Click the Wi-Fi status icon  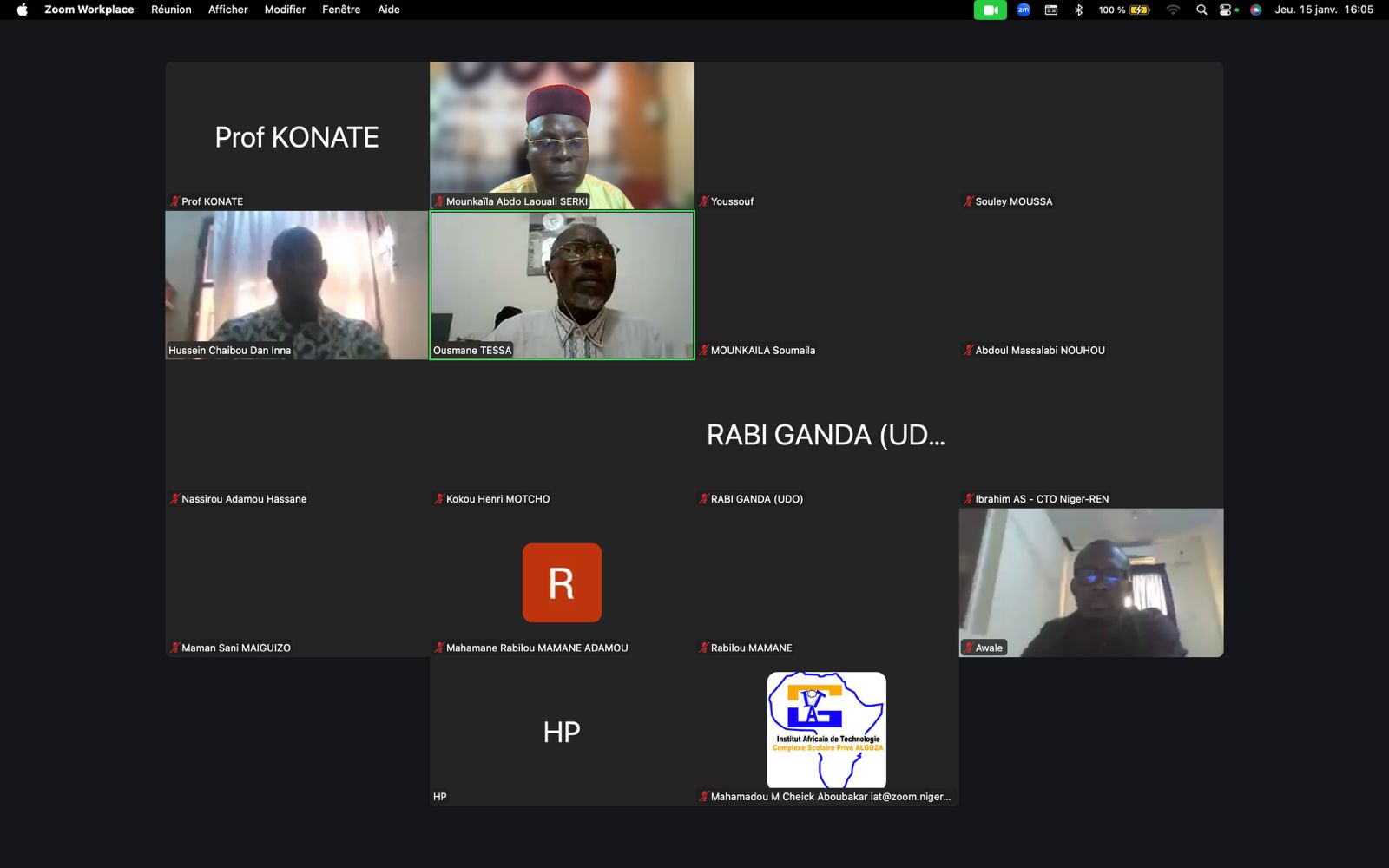pos(1173,10)
